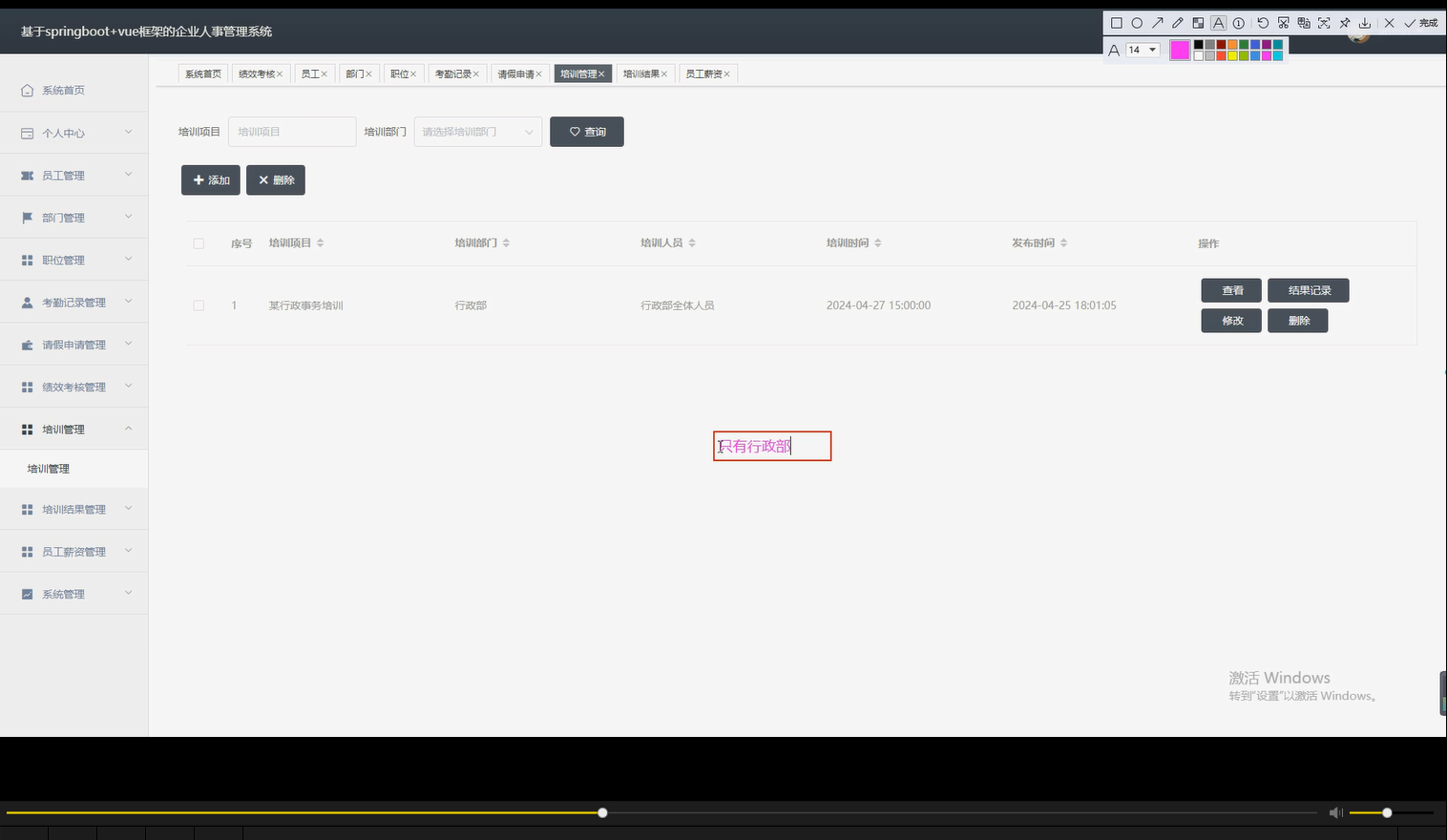This screenshot has height=840, width=1447.
Task: Switch to the 员工薪资 tab
Action: tap(704, 73)
